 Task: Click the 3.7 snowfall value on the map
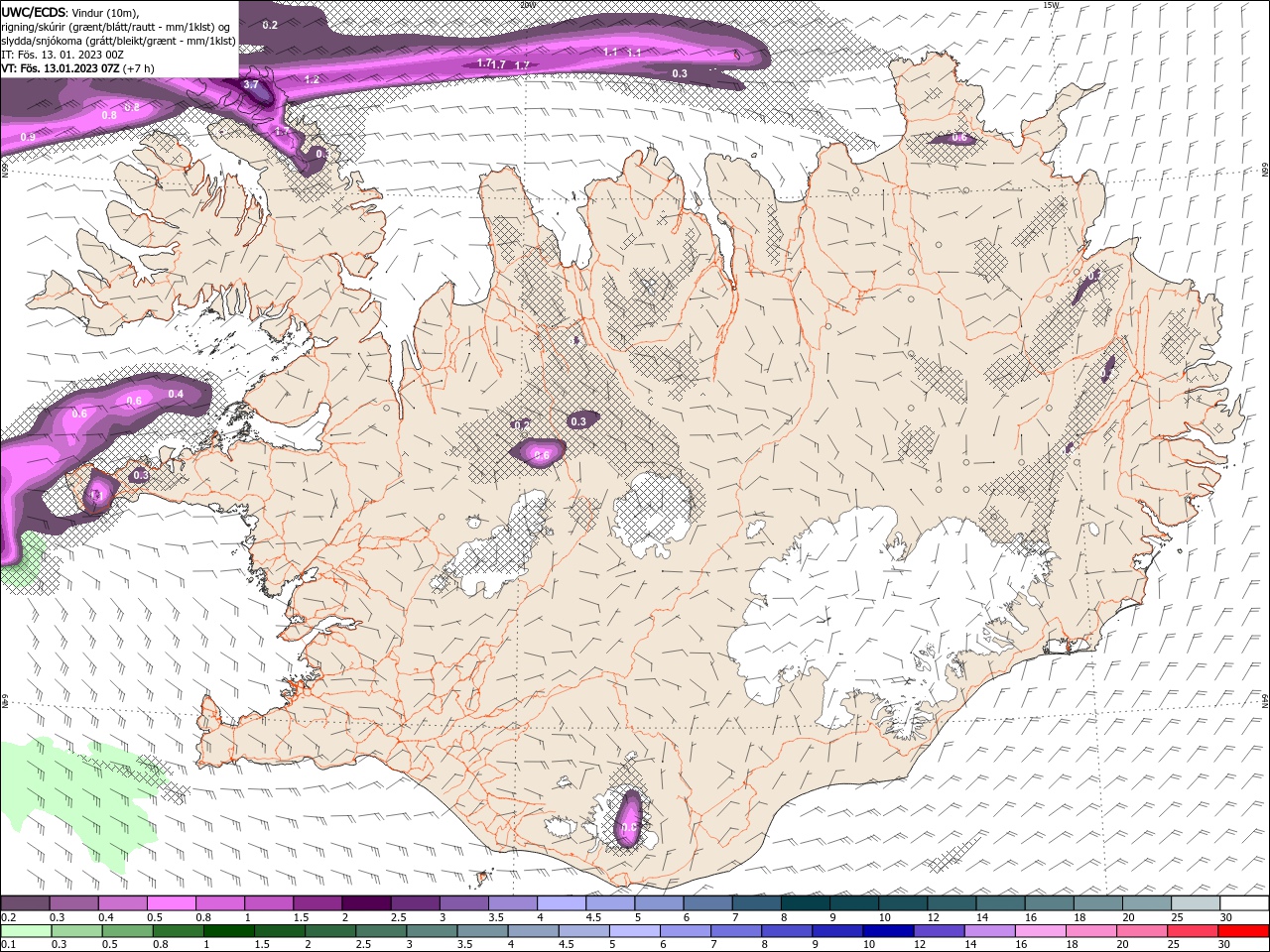click(x=251, y=84)
